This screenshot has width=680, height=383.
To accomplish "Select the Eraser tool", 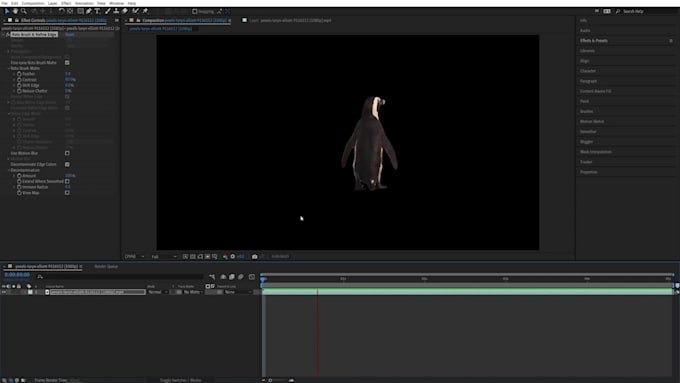I will 124,11.
